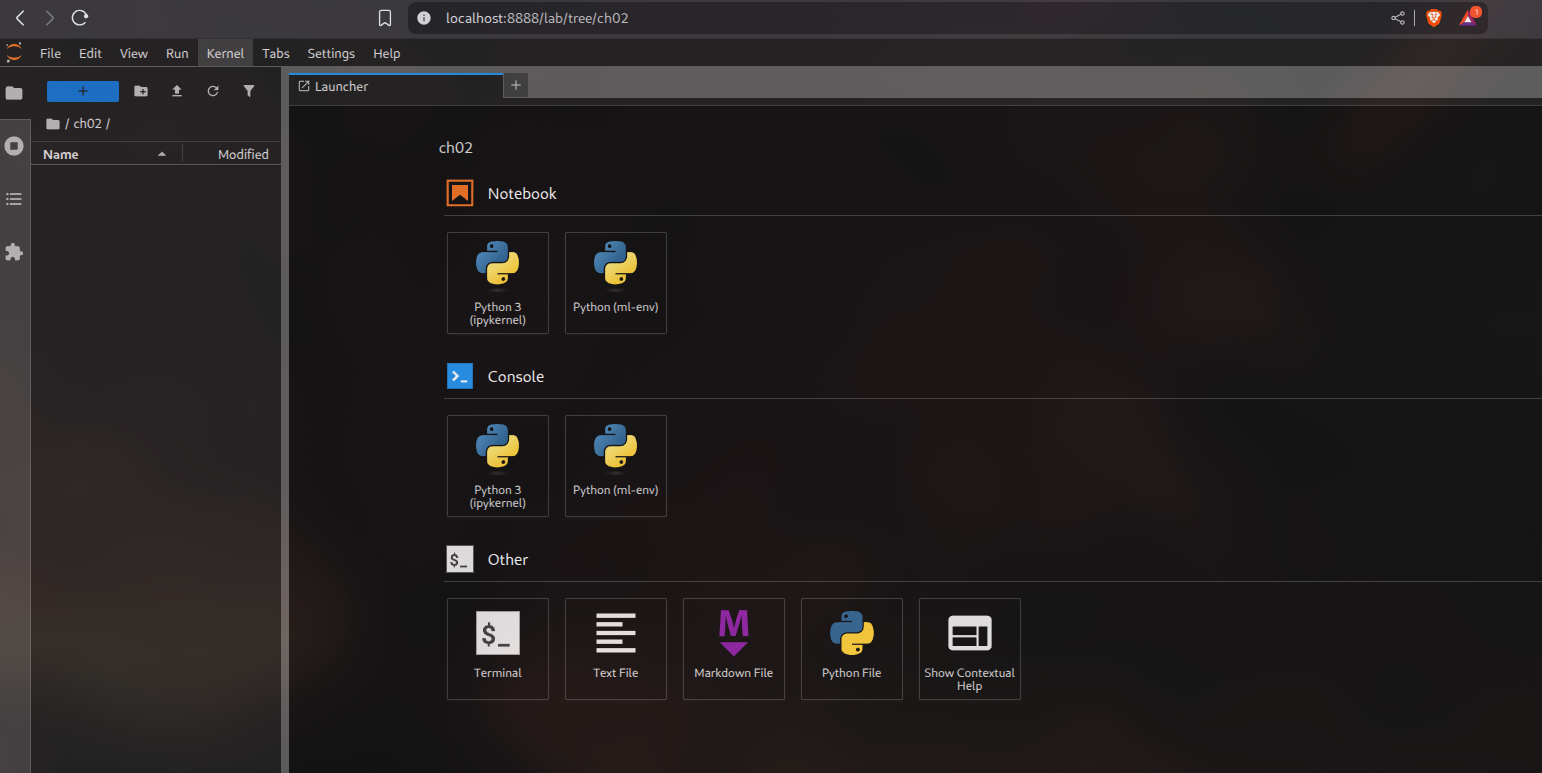Click the Upload Files icon
This screenshot has width=1542, height=773.
(177, 91)
